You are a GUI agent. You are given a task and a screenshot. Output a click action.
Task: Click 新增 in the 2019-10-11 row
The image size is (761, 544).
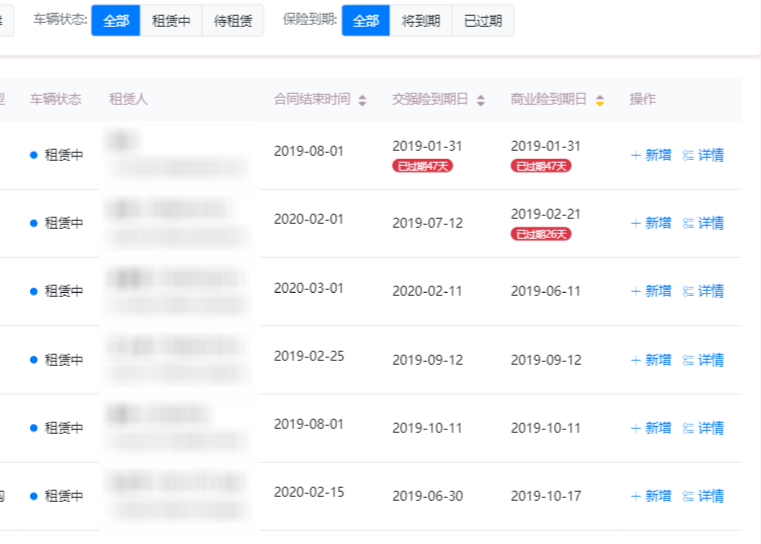(x=651, y=428)
